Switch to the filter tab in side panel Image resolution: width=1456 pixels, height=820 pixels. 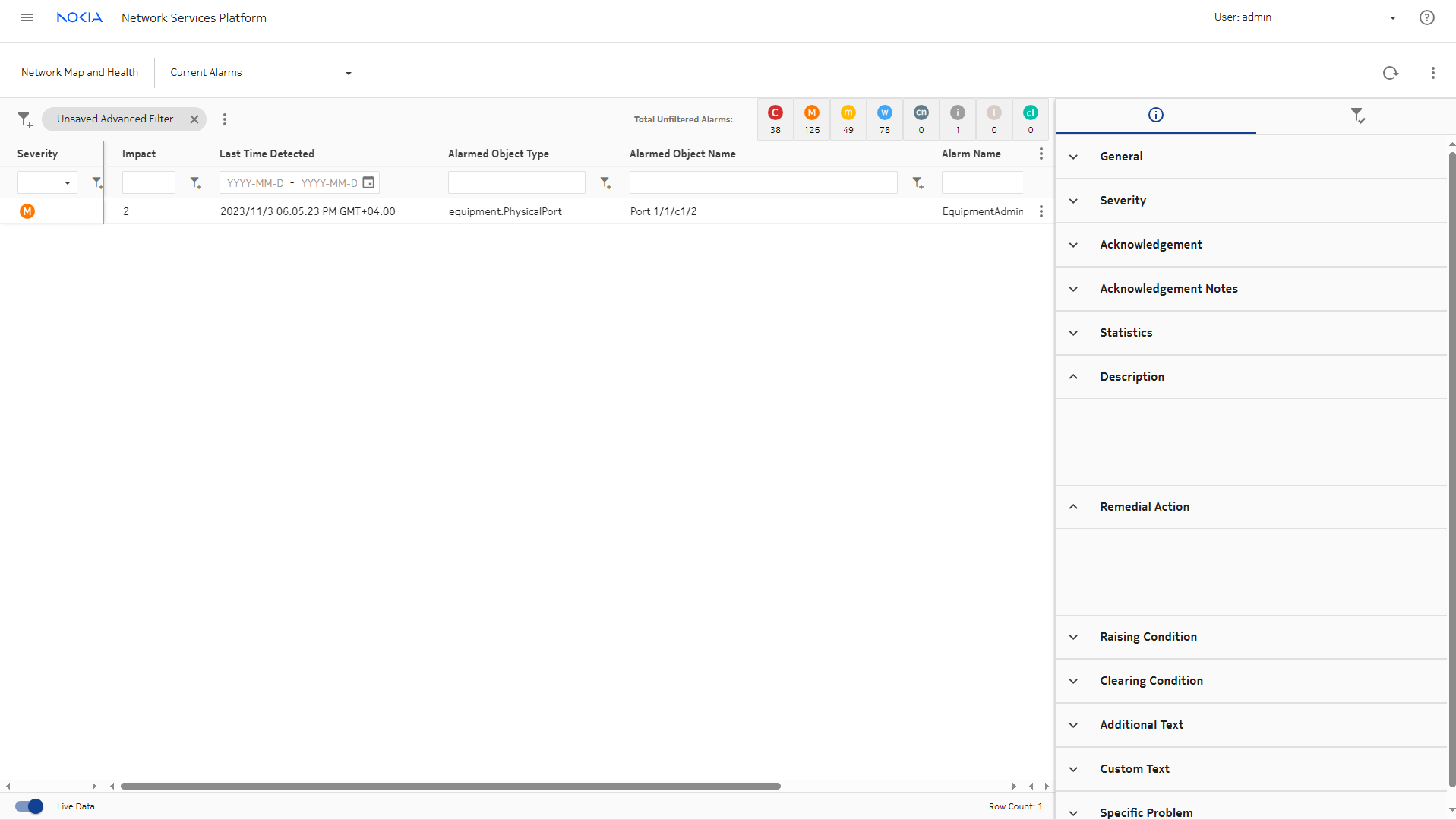click(1357, 116)
